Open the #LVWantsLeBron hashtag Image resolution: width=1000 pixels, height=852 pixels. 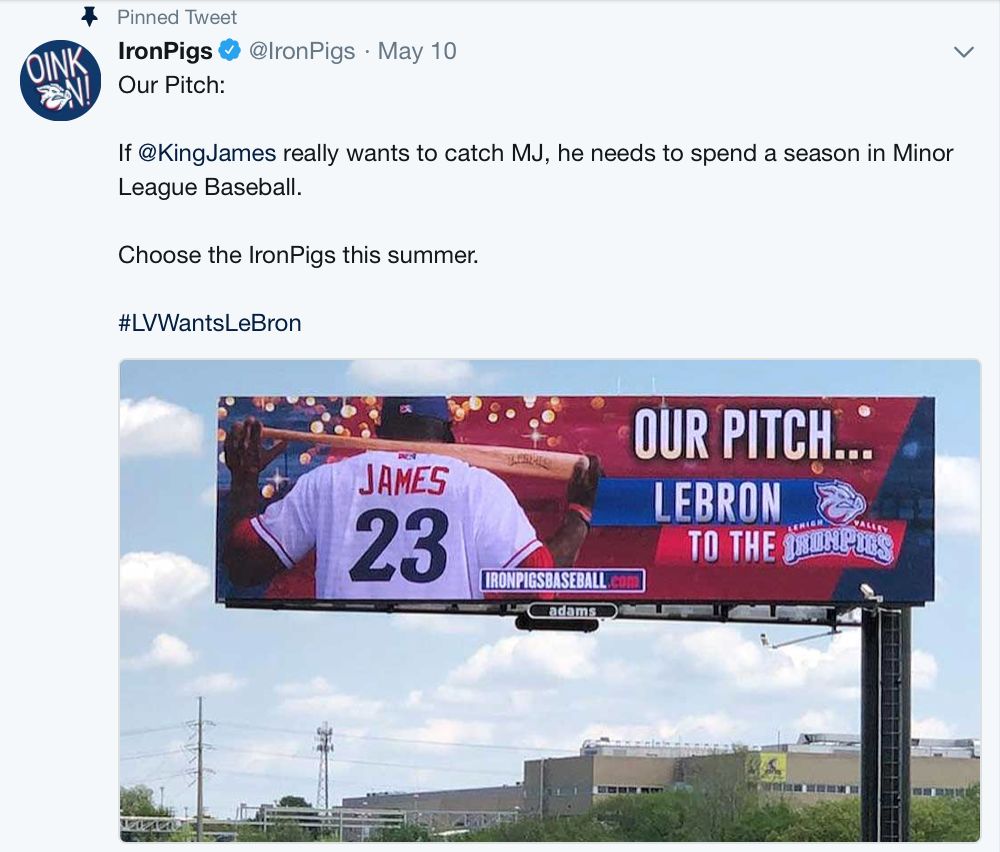[x=209, y=323]
